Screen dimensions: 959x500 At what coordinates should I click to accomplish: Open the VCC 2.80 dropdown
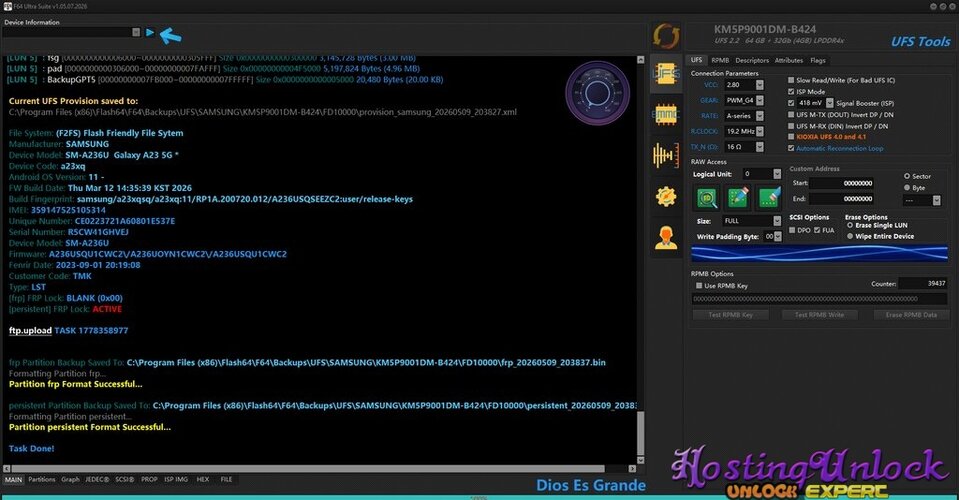760,85
